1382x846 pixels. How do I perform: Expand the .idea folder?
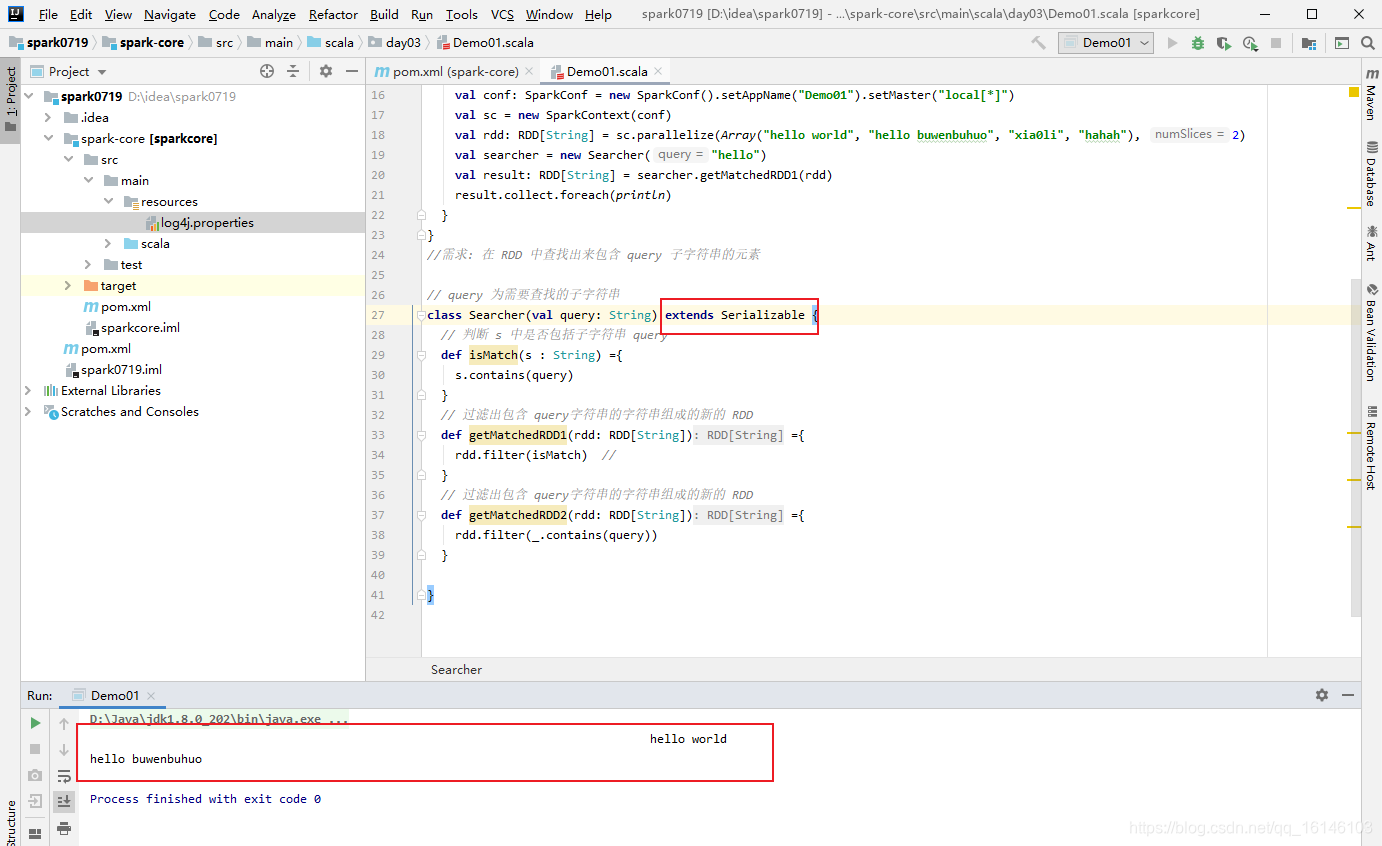tap(48, 118)
